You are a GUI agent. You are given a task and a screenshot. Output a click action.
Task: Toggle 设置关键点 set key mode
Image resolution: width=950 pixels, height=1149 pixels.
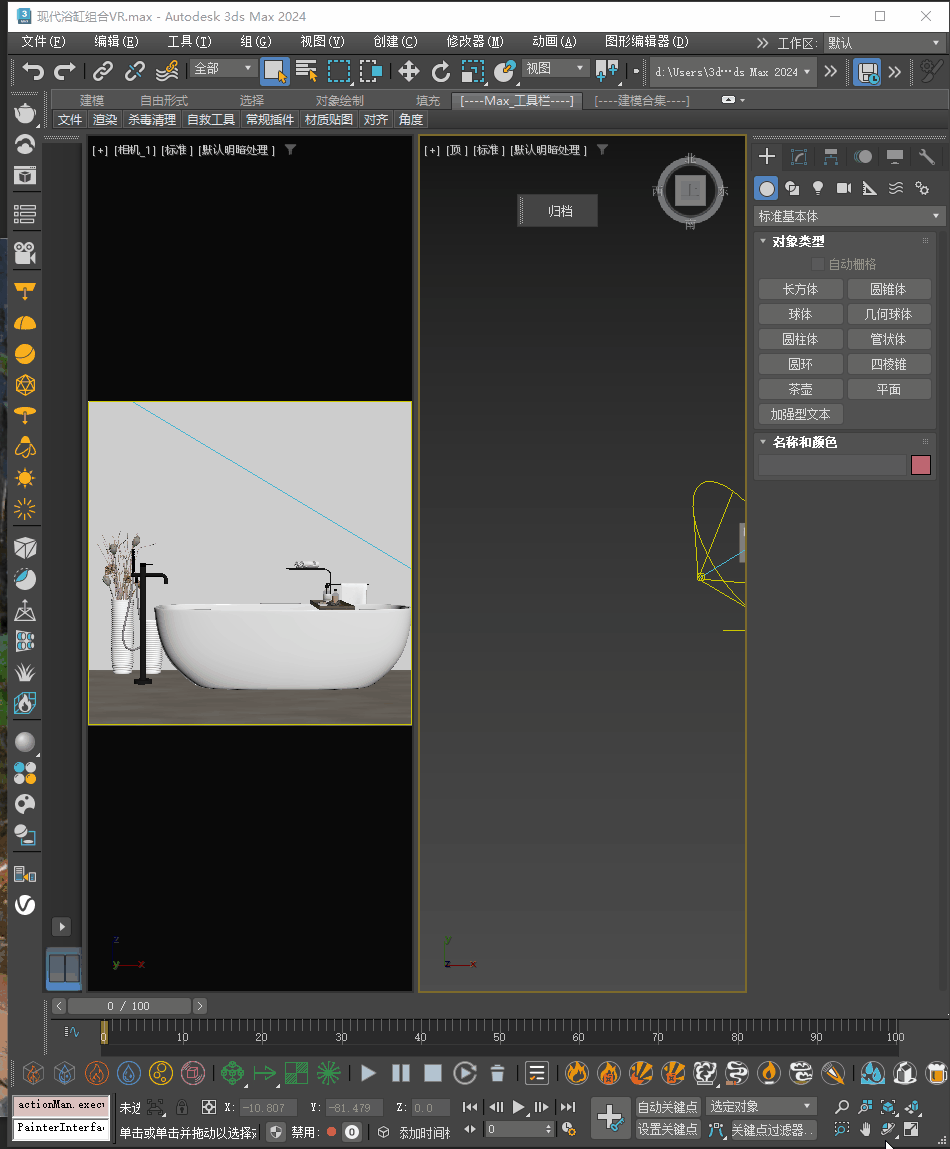(667, 1129)
